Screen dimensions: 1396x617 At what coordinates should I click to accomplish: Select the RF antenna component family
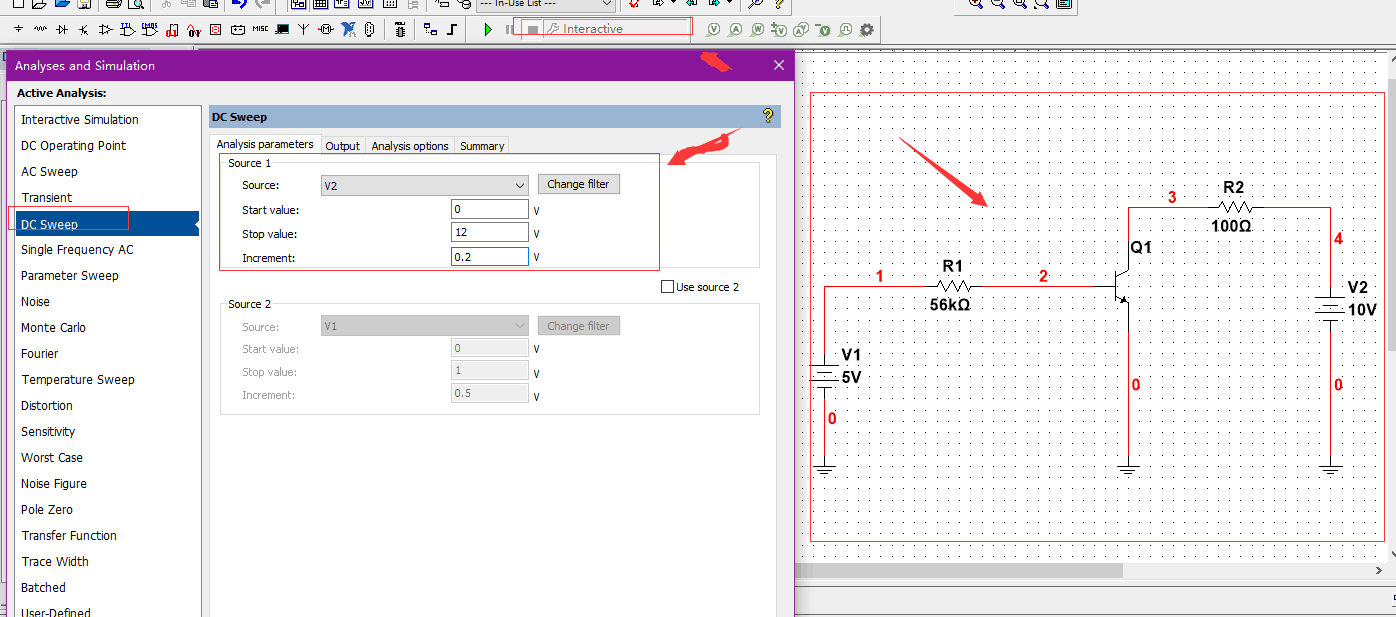pyautogui.click(x=304, y=29)
